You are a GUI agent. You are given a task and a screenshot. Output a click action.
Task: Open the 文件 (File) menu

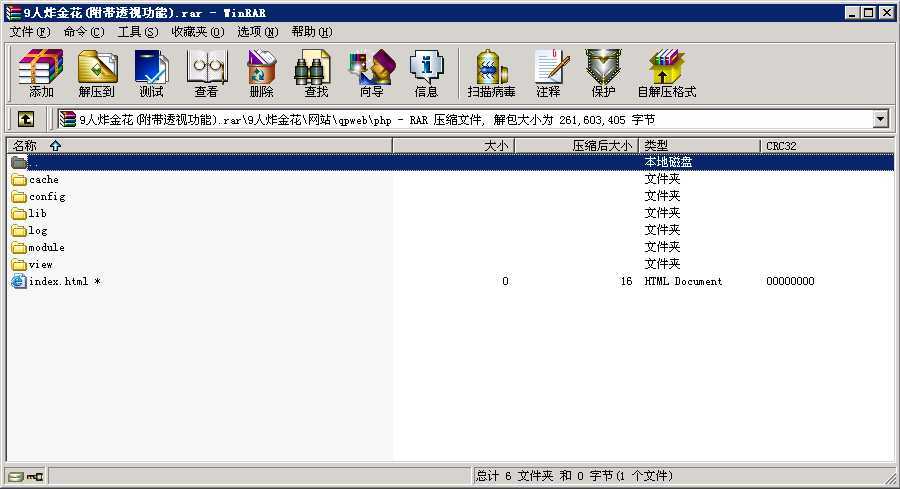[29, 31]
